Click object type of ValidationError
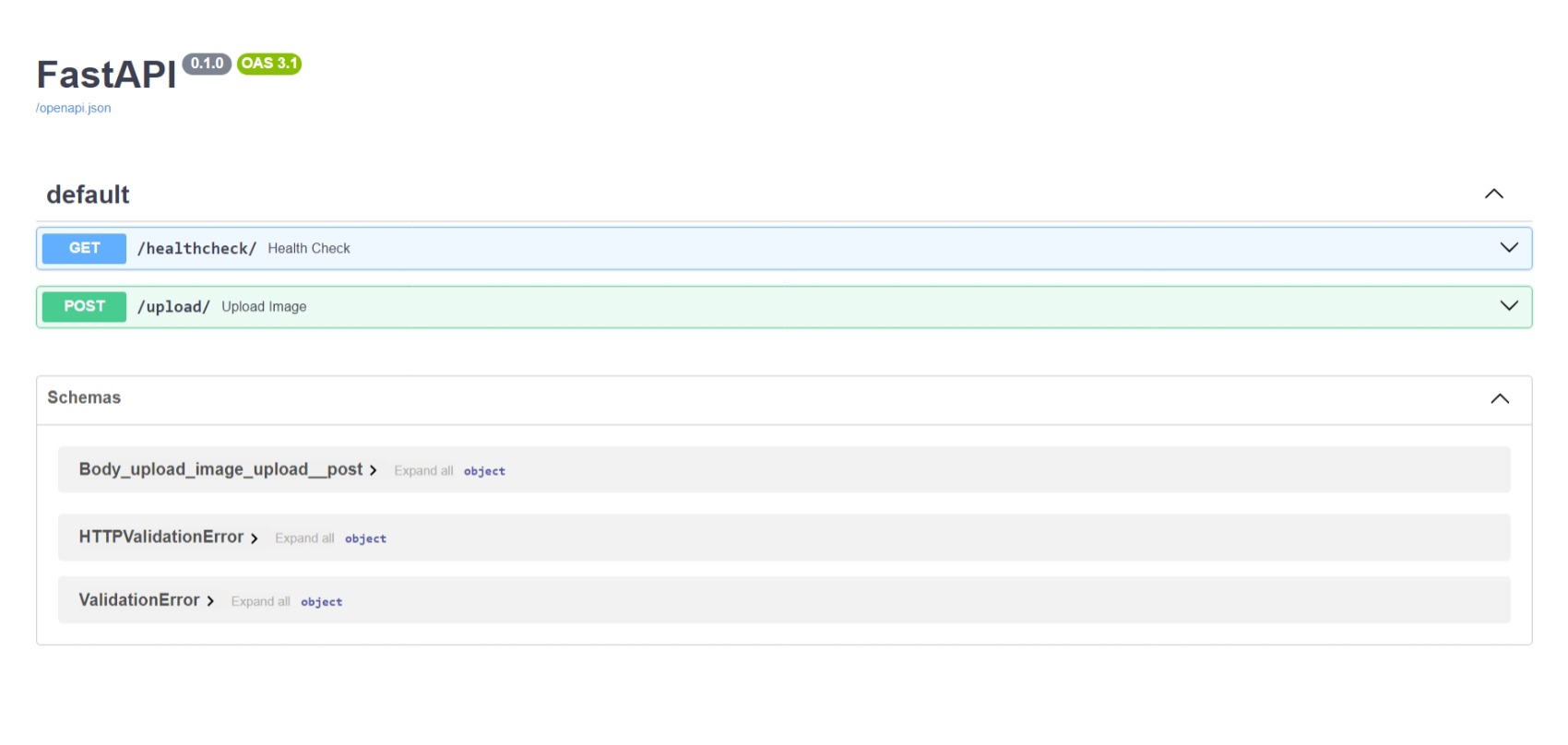Image resolution: width=1568 pixels, height=745 pixels. coord(321,602)
